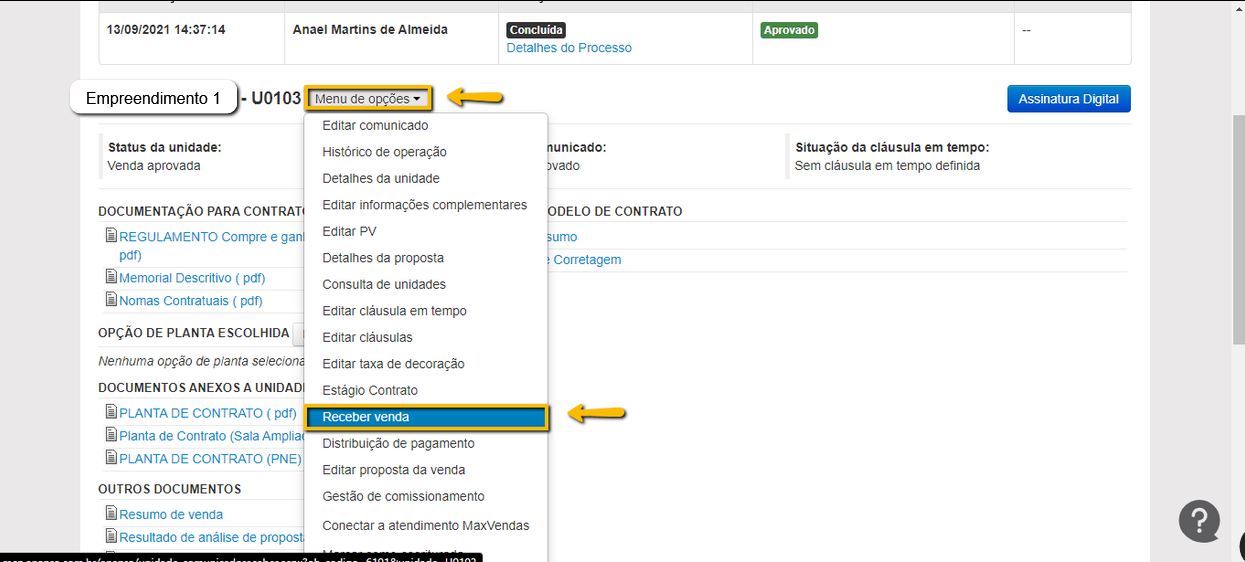The width and height of the screenshot is (1245, 562).
Task: Click document icon beside PLANTA DE CONTRATO (PNE)
Action: pyautogui.click(x=111, y=458)
